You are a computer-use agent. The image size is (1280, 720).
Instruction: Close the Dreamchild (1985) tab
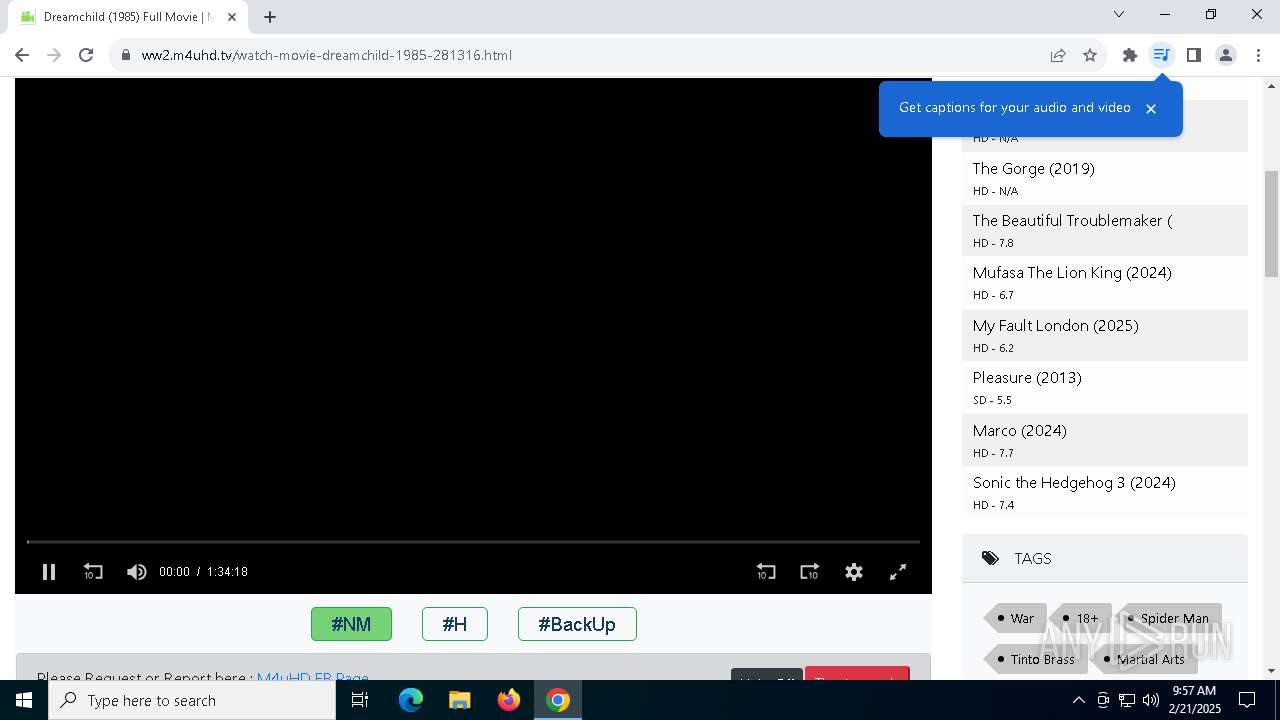pos(232,17)
